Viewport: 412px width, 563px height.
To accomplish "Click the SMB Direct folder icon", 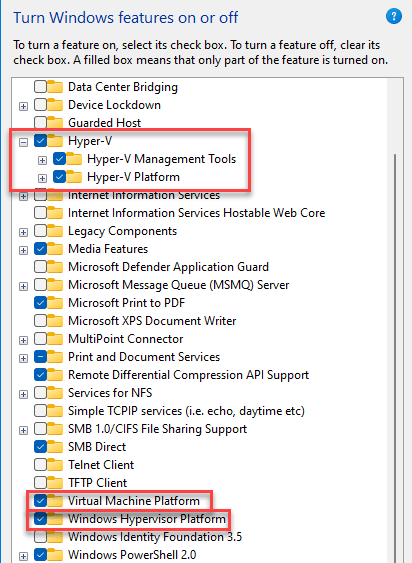I will click(x=55, y=447).
